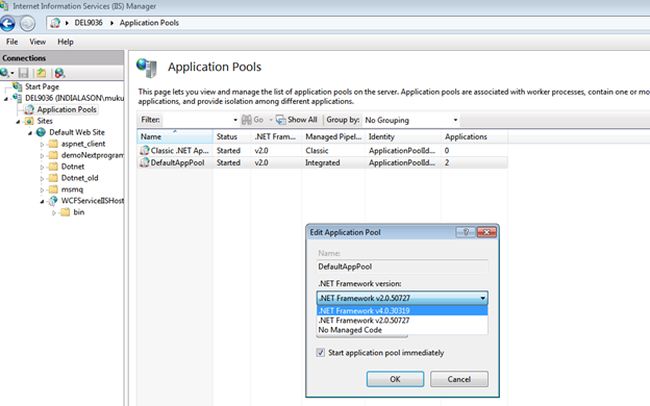Sort by the Status column header
Image resolution: width=650 pixels, height=406 pixels.
pos(232,137)
